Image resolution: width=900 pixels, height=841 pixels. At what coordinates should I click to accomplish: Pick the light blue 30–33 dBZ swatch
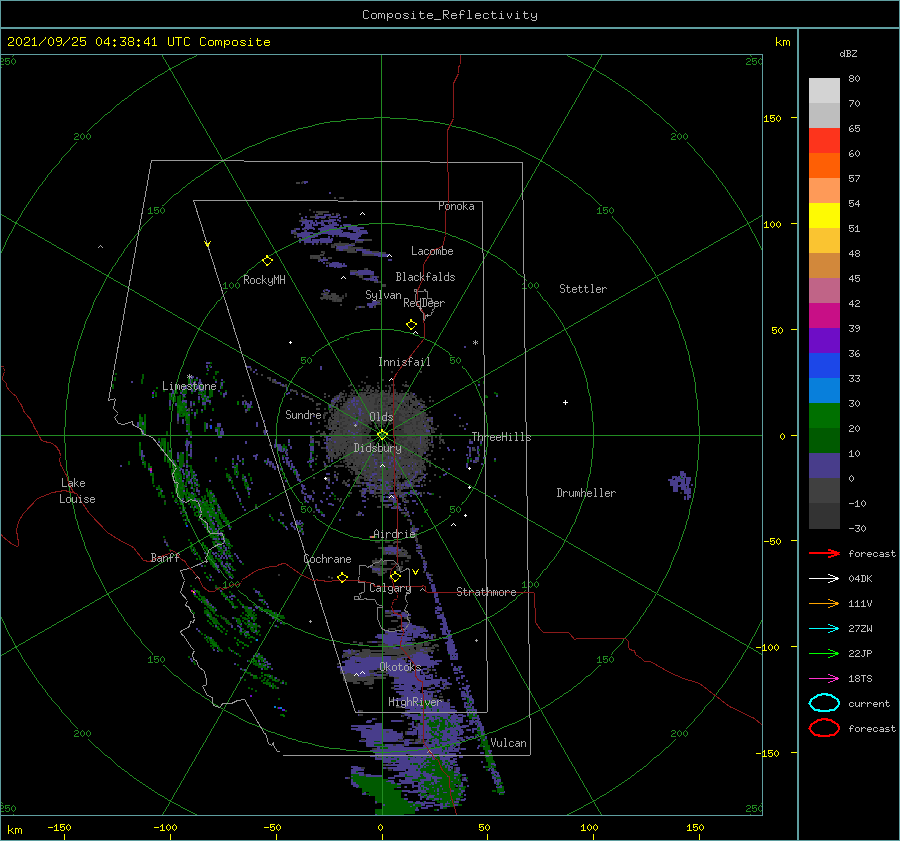coord(824,391)
